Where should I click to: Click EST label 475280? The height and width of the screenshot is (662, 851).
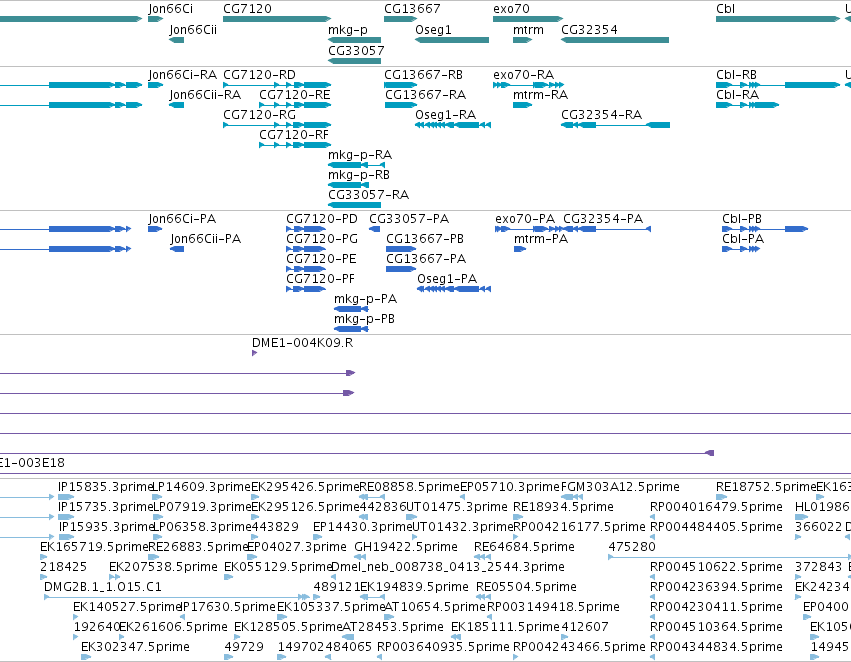pyautogui.click(x=632, y=546)
